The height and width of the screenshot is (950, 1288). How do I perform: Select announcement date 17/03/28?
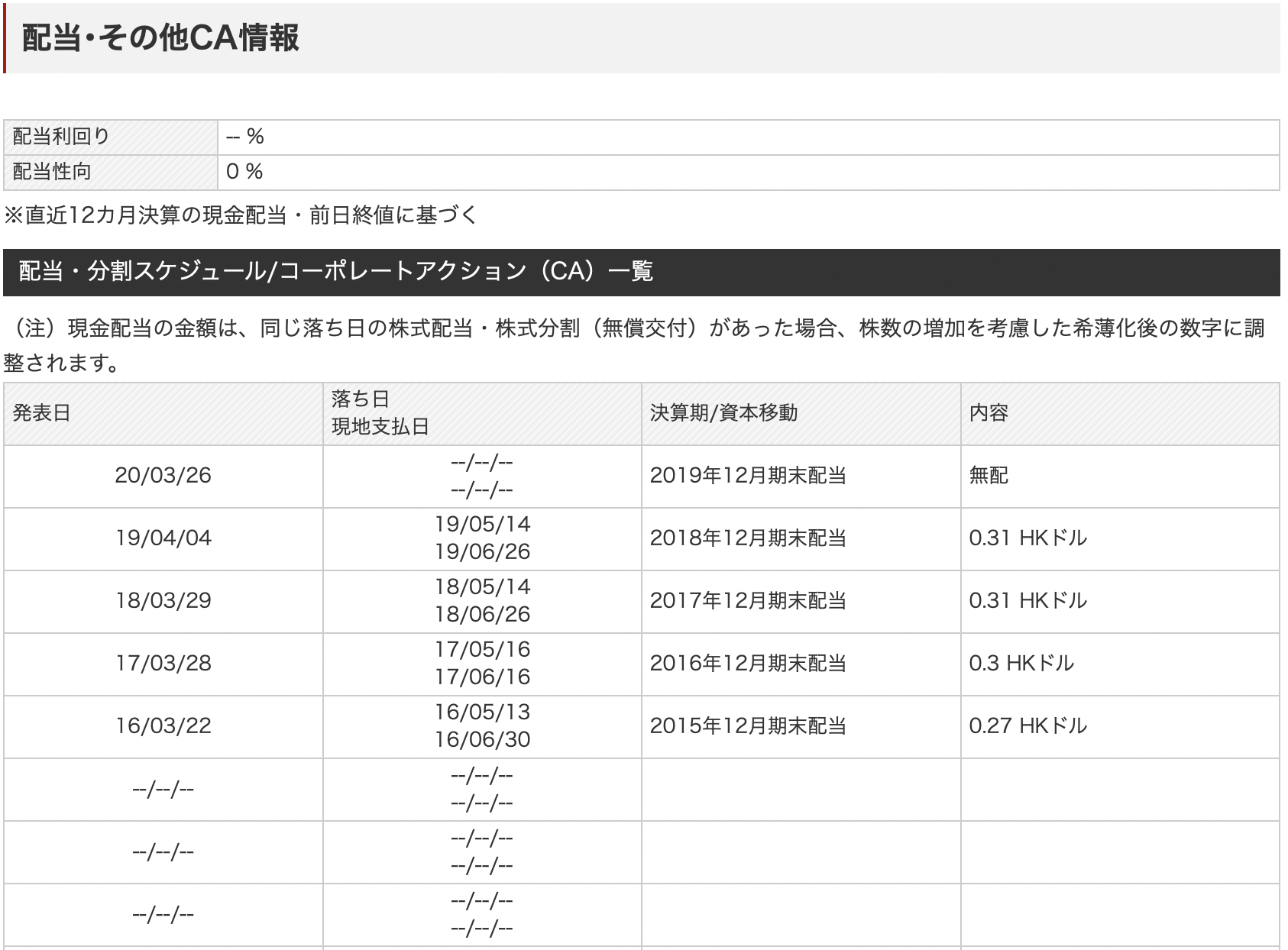click(163, 664)
